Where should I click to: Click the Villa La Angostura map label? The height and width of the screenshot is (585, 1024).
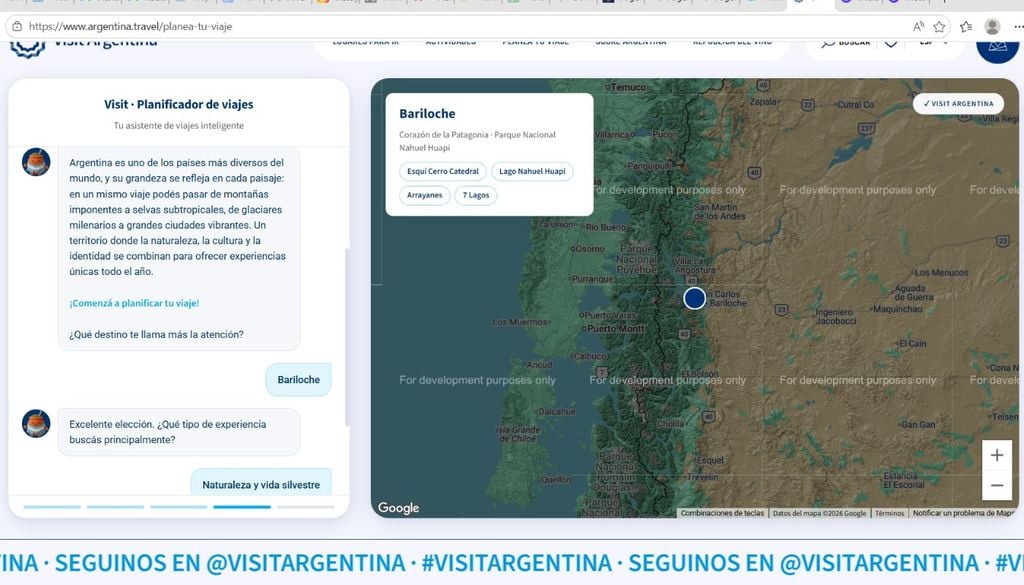coord(694,265)
